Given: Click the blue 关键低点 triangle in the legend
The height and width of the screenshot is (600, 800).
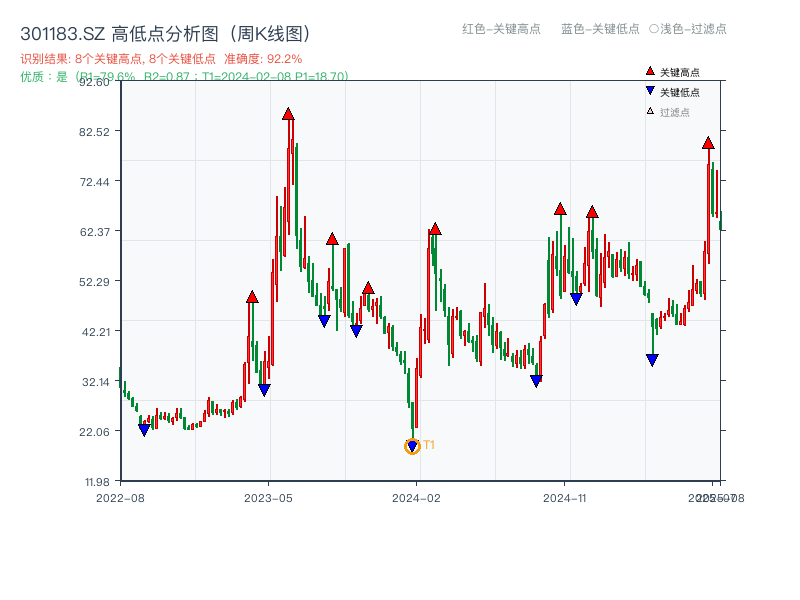Looking at the screenshot, I should tap(648, 90).
